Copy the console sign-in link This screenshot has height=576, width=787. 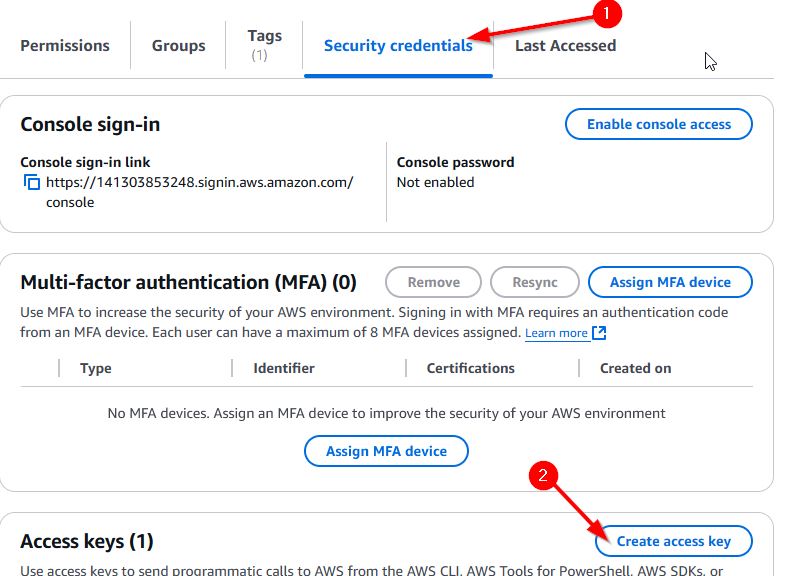(32, 183)
